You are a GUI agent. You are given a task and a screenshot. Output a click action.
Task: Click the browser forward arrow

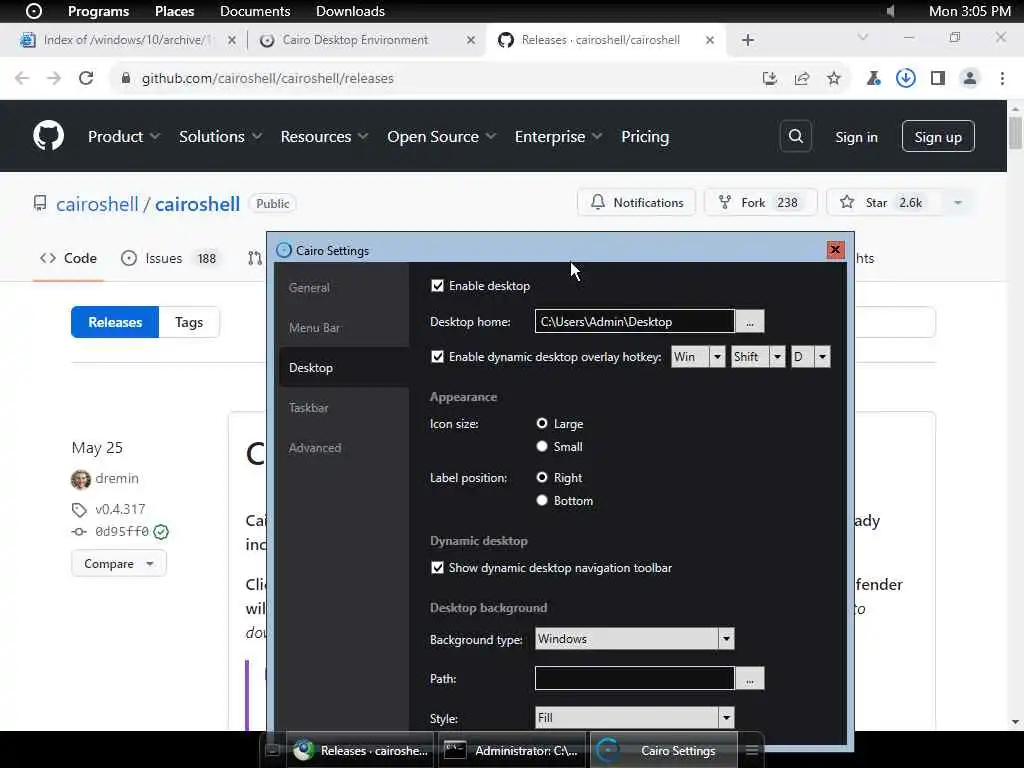tap(54, 78)
